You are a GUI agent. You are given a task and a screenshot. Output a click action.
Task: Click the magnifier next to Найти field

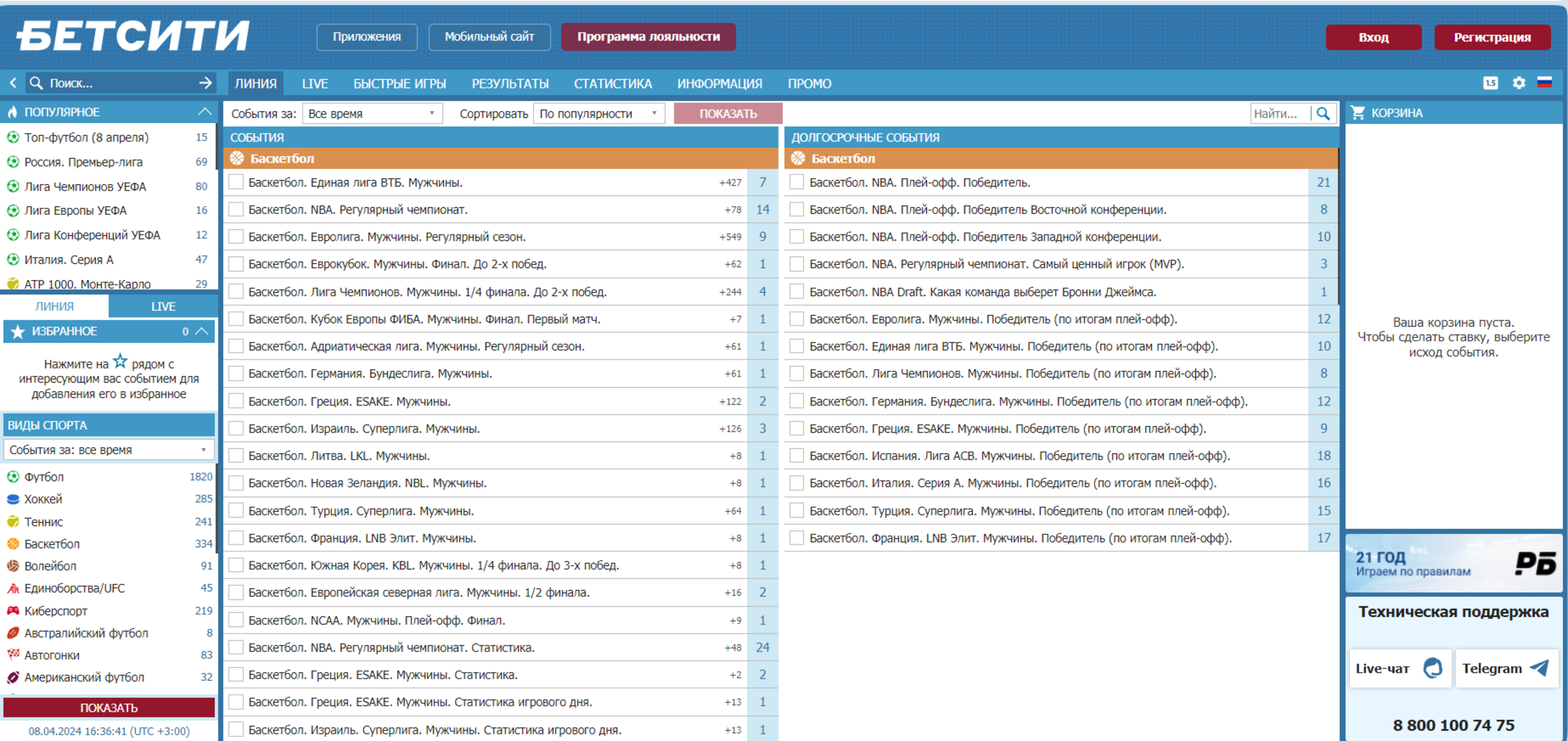(x=1323, y=114)
